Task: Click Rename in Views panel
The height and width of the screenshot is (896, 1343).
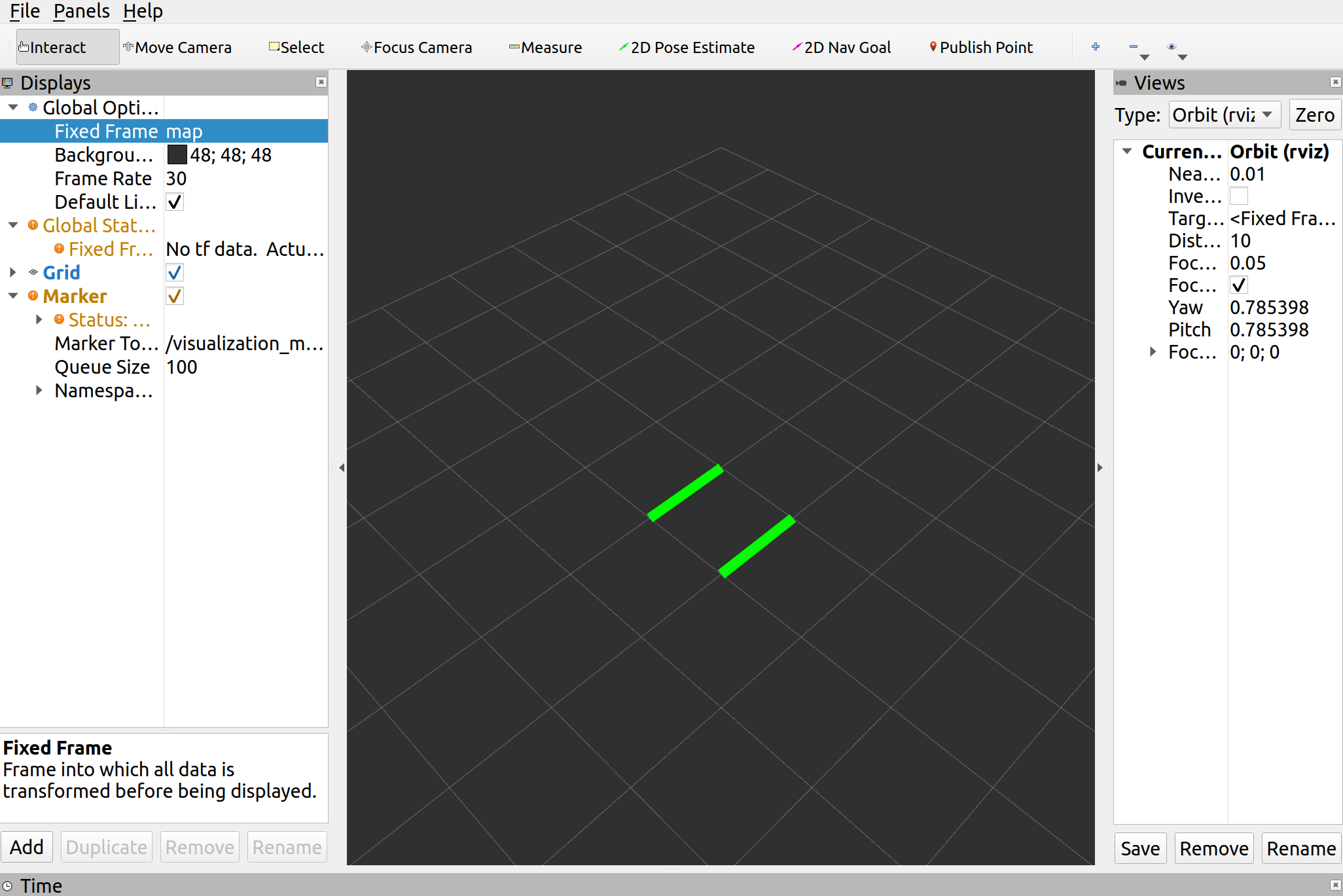Action: [1301, 848]
